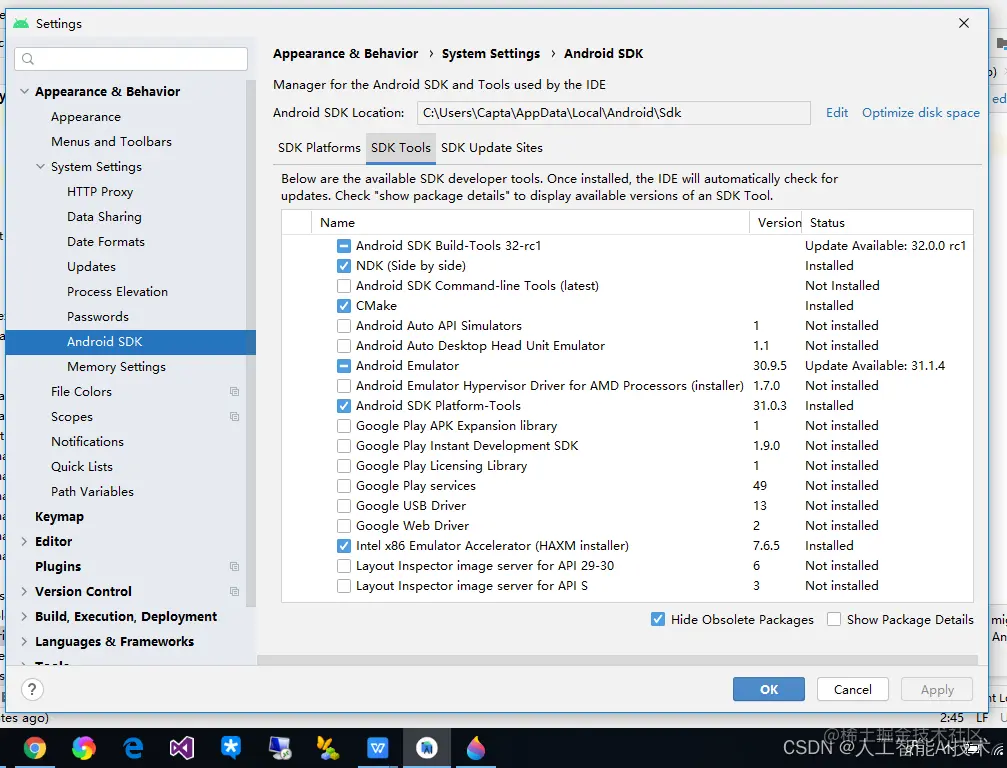Click the colorful pinwheel taskbar icon
Screen dimensions: 1007x768
(83, 748)
